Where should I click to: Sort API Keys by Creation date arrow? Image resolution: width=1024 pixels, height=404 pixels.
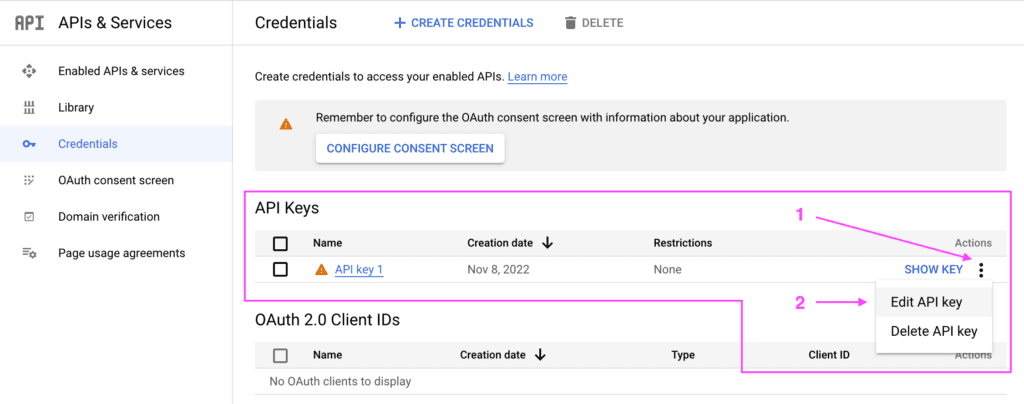point(547,243)
